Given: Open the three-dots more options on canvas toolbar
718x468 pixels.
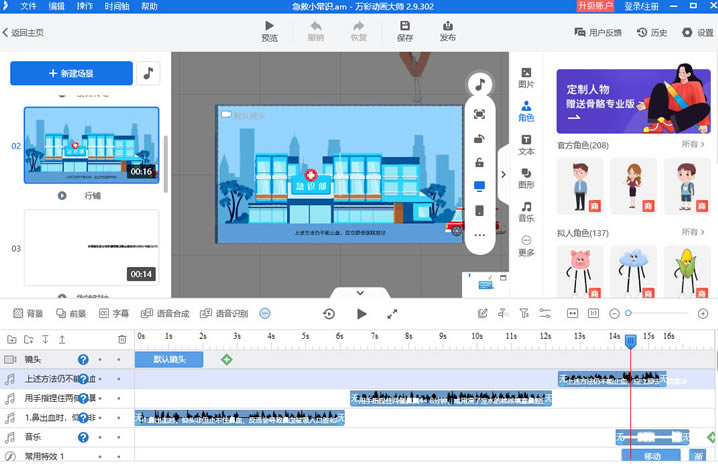Looking at the screenshot, I should pyautogui.click(x=479, y=235).
